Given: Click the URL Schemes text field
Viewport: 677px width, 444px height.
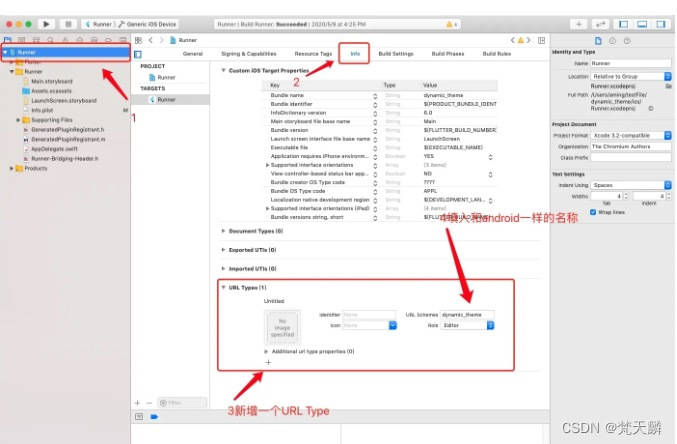Looking at the screenshot, I should (467, 315).
